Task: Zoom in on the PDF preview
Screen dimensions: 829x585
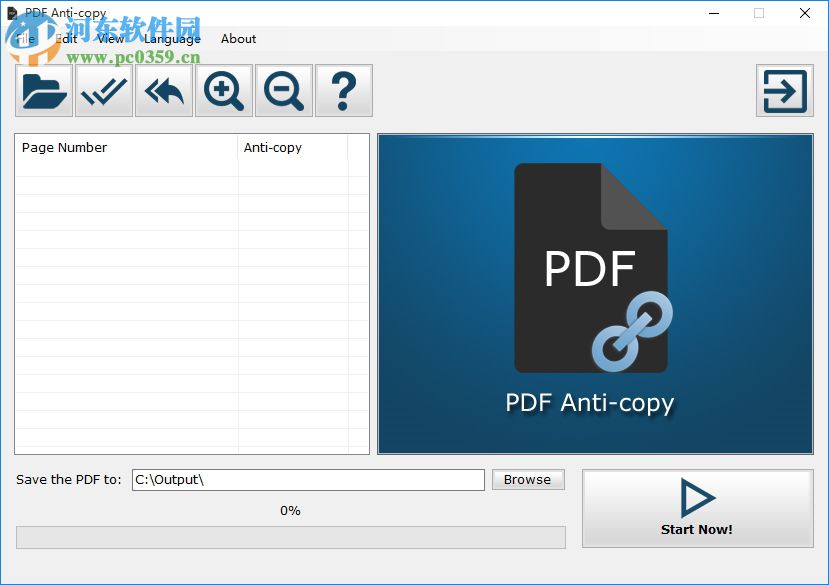Action: [x=223, y=90]
